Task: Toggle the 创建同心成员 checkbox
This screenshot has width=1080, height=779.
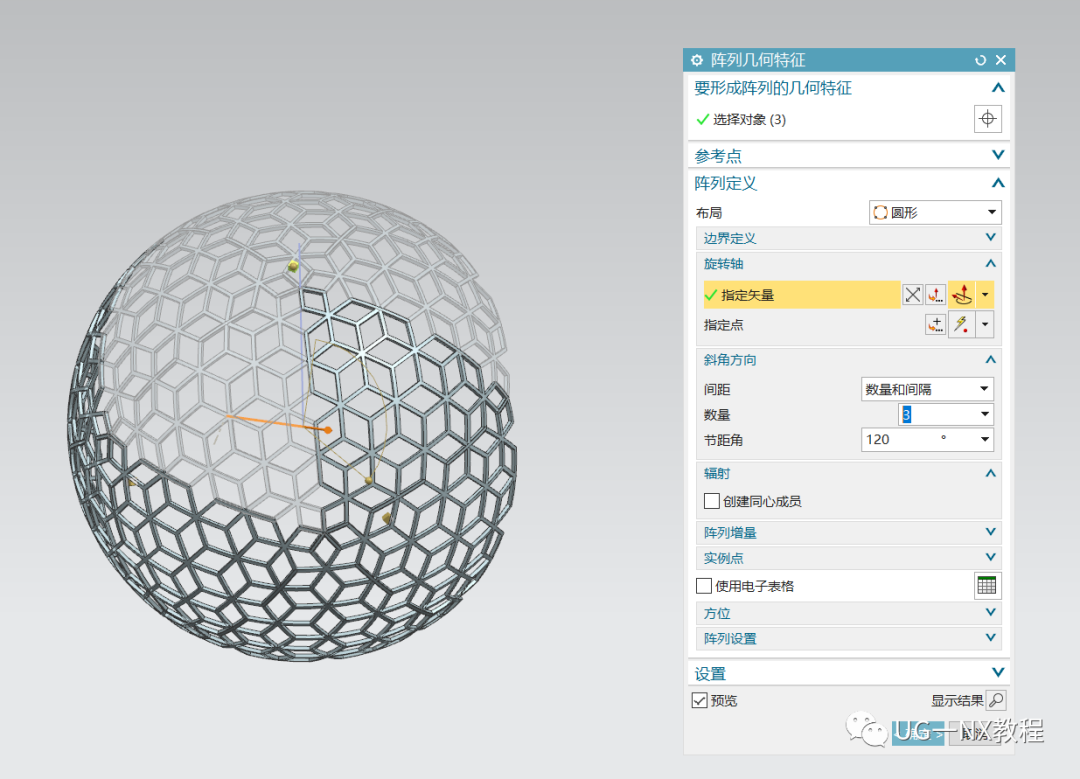Action: pyautogui.click(x=712, y=501)
